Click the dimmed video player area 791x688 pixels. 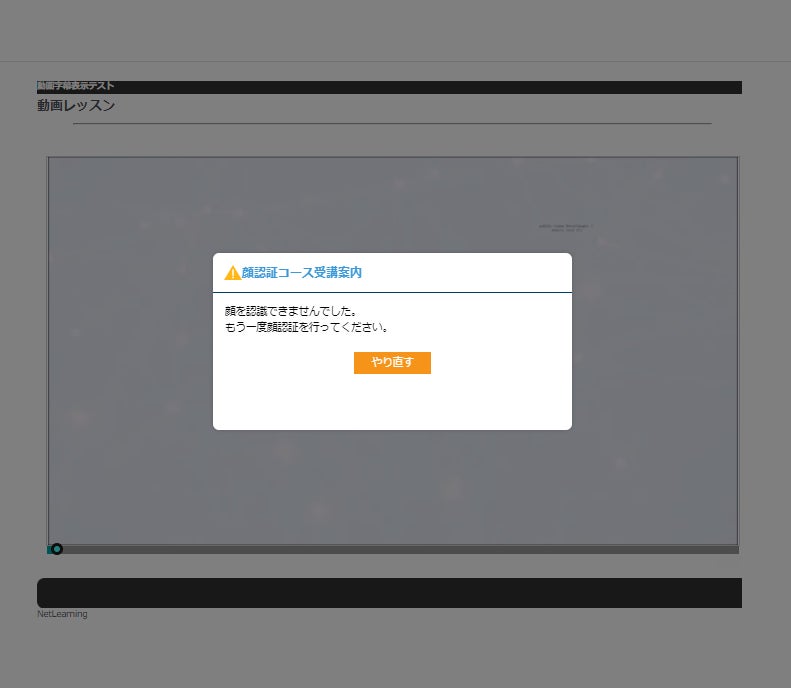393,351
